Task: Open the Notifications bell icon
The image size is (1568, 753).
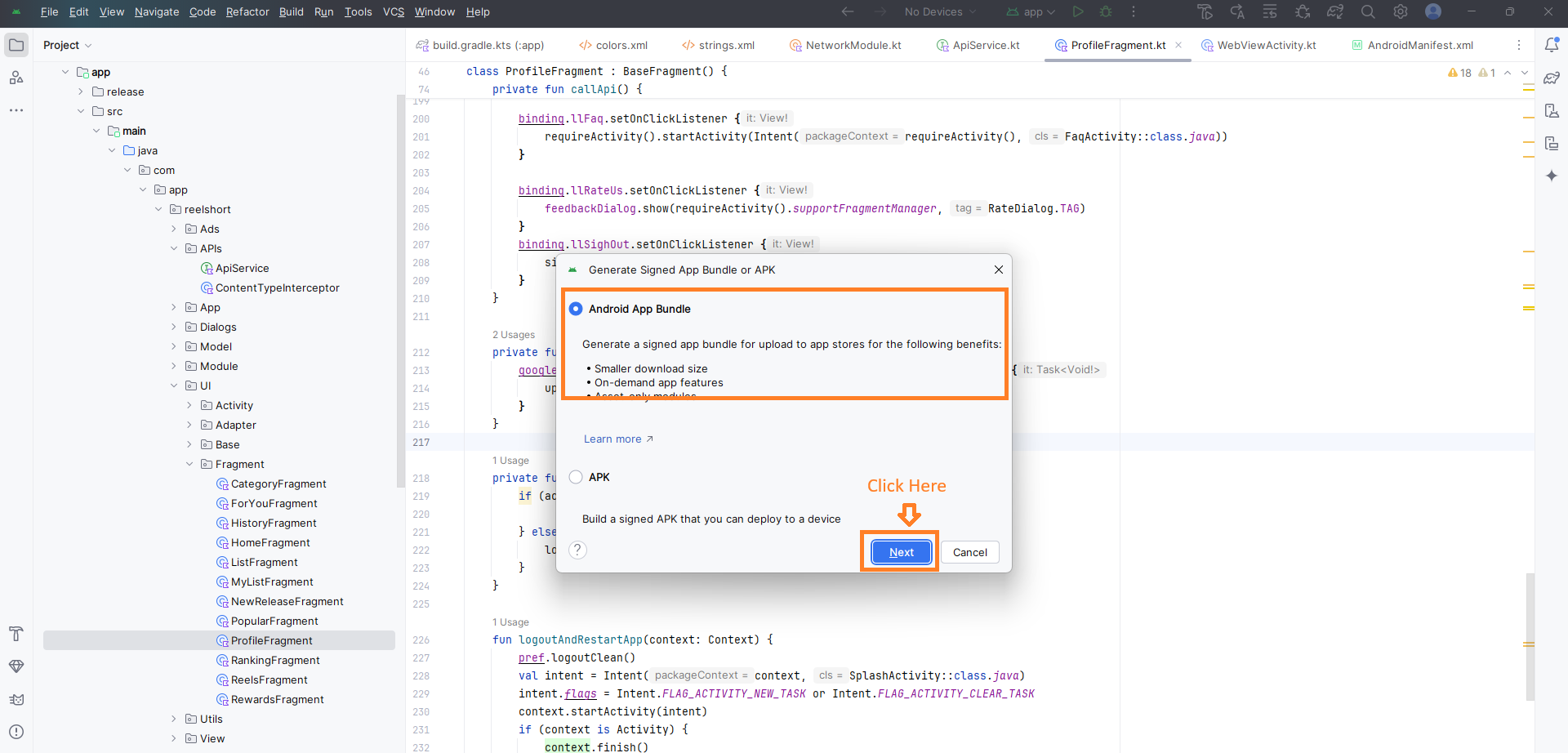Action: pyautogui.click(x=1552, y=45)
